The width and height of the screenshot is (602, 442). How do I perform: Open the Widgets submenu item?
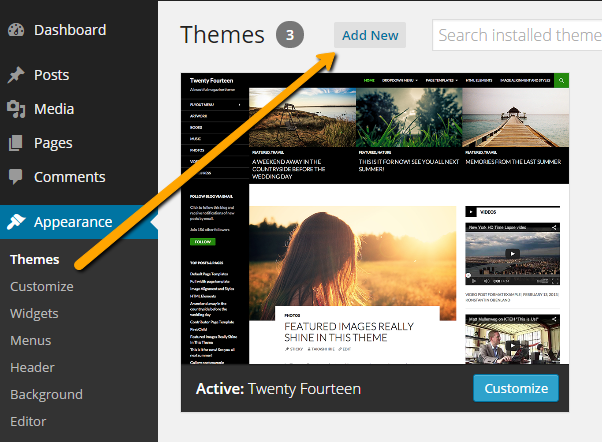click(34, 314)
